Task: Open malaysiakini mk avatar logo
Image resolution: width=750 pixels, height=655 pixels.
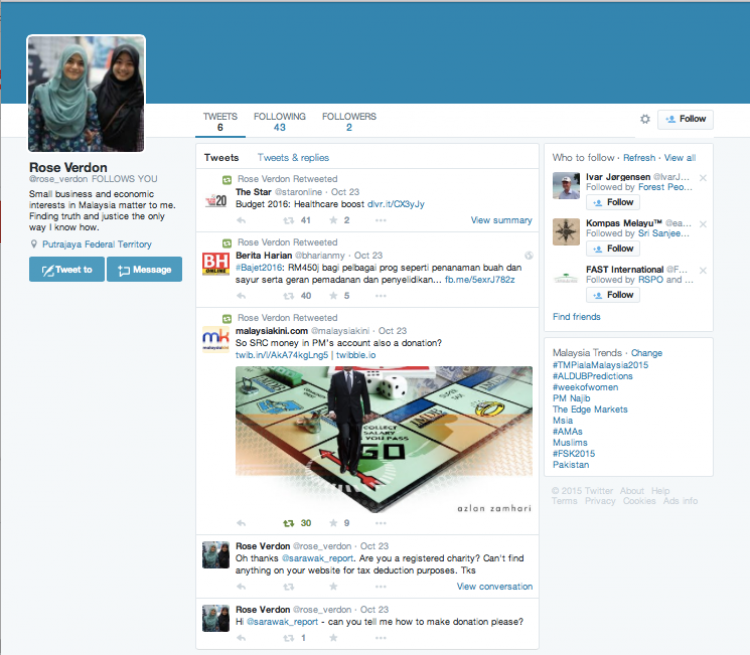Action: [x=216, y=339]
